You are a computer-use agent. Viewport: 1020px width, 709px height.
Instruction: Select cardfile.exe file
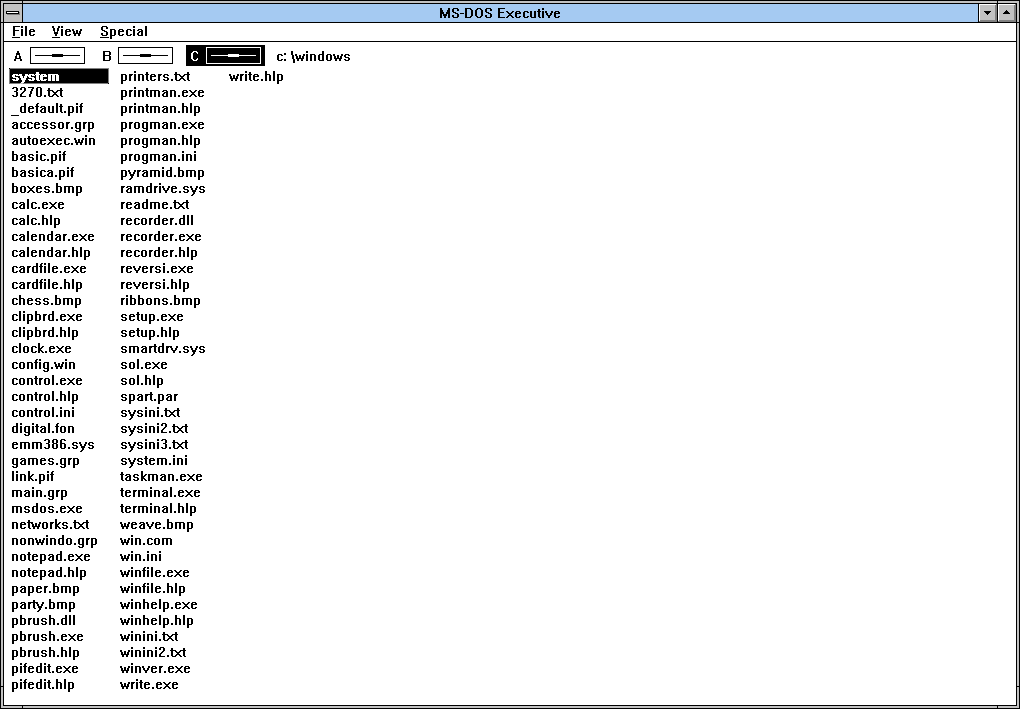pos(49,269)
